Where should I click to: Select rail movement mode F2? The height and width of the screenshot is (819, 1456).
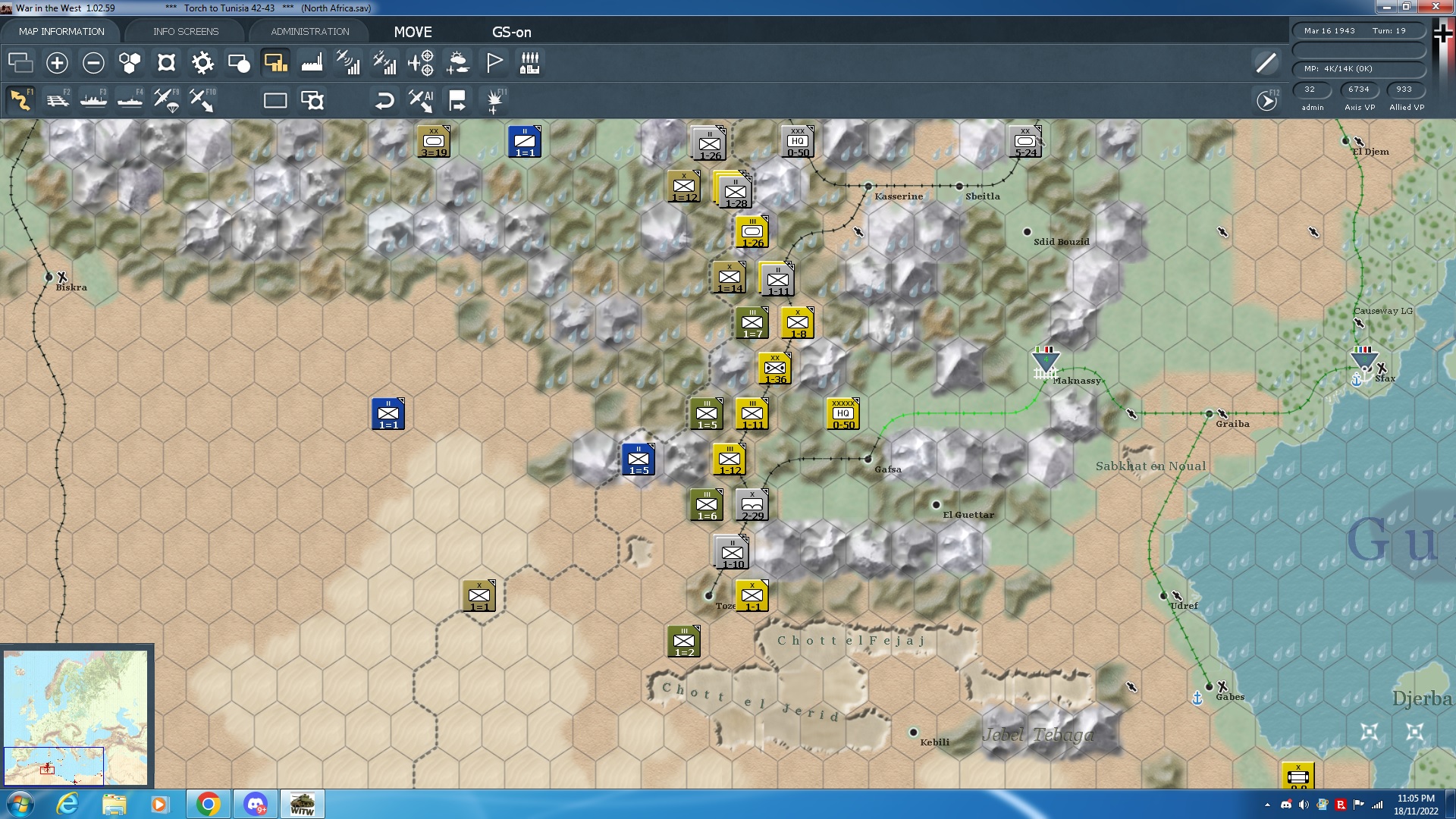coord(58,100)
